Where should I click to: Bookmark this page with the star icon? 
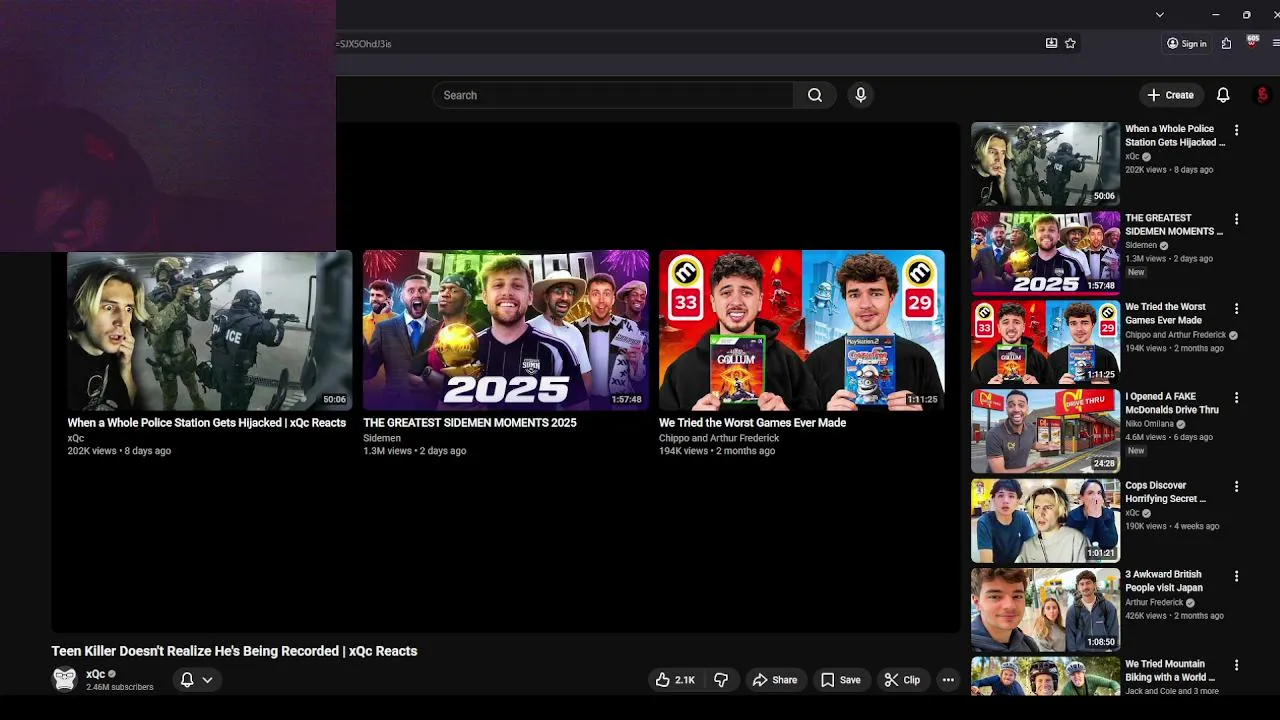point(1070,43)
